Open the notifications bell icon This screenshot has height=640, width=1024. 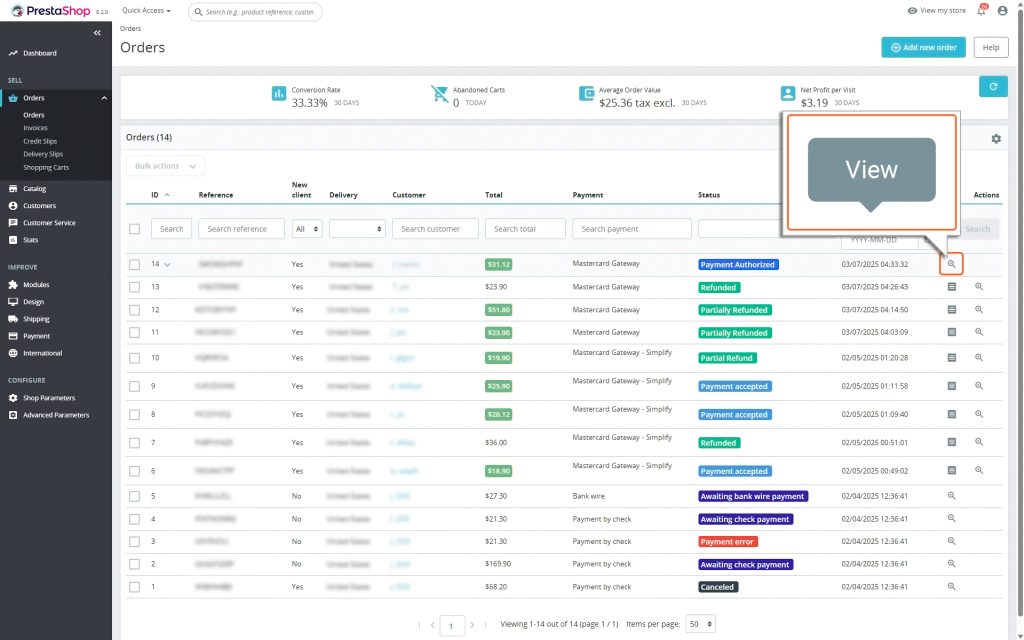[982, 10]
